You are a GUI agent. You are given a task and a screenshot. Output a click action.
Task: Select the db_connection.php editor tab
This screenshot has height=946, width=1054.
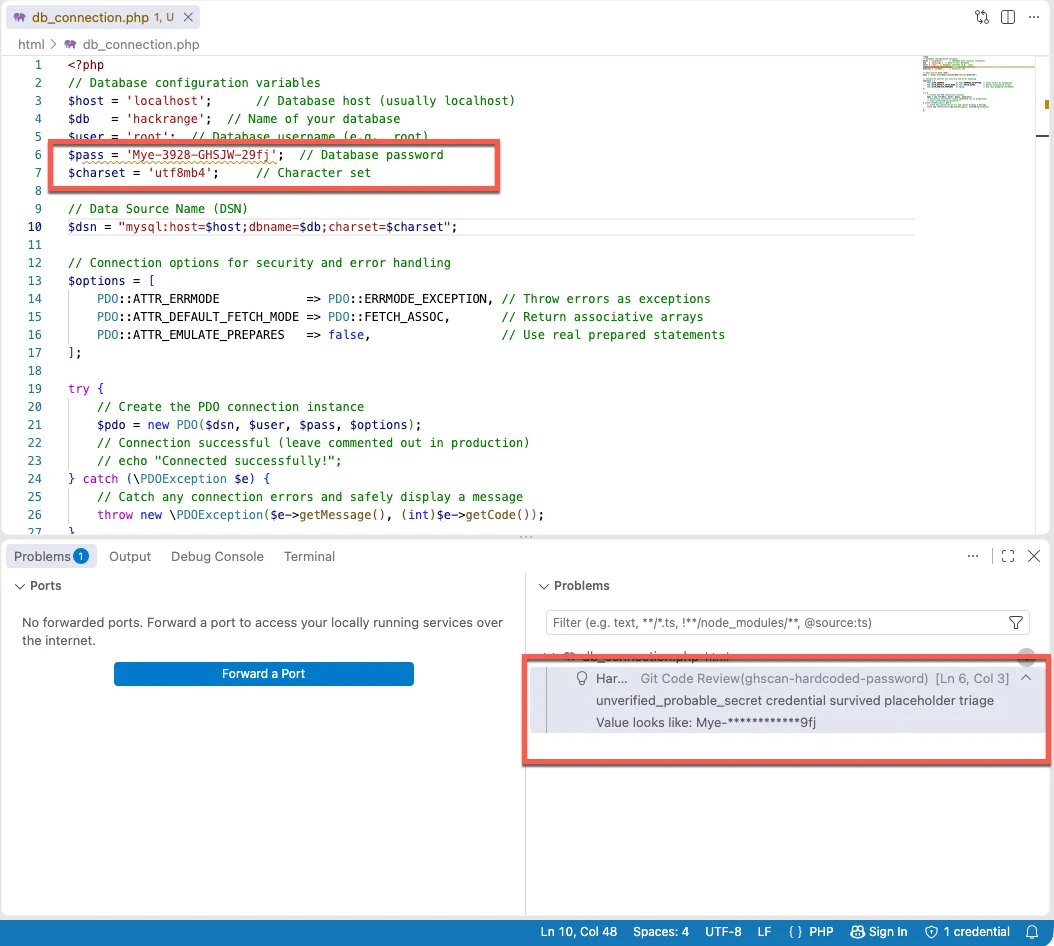[x=103, y=17]
